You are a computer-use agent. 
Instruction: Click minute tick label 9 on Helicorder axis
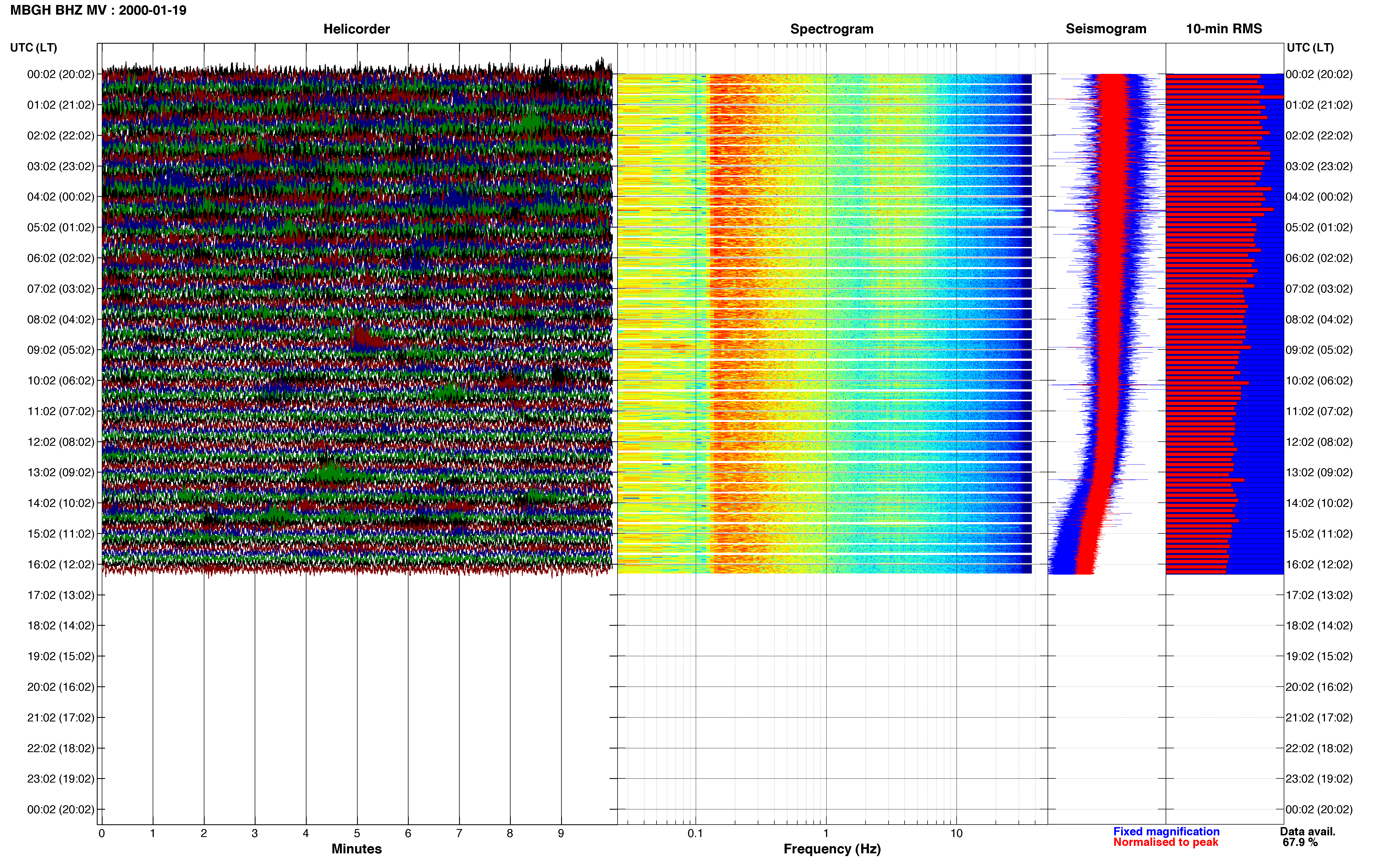click(561, 833)
